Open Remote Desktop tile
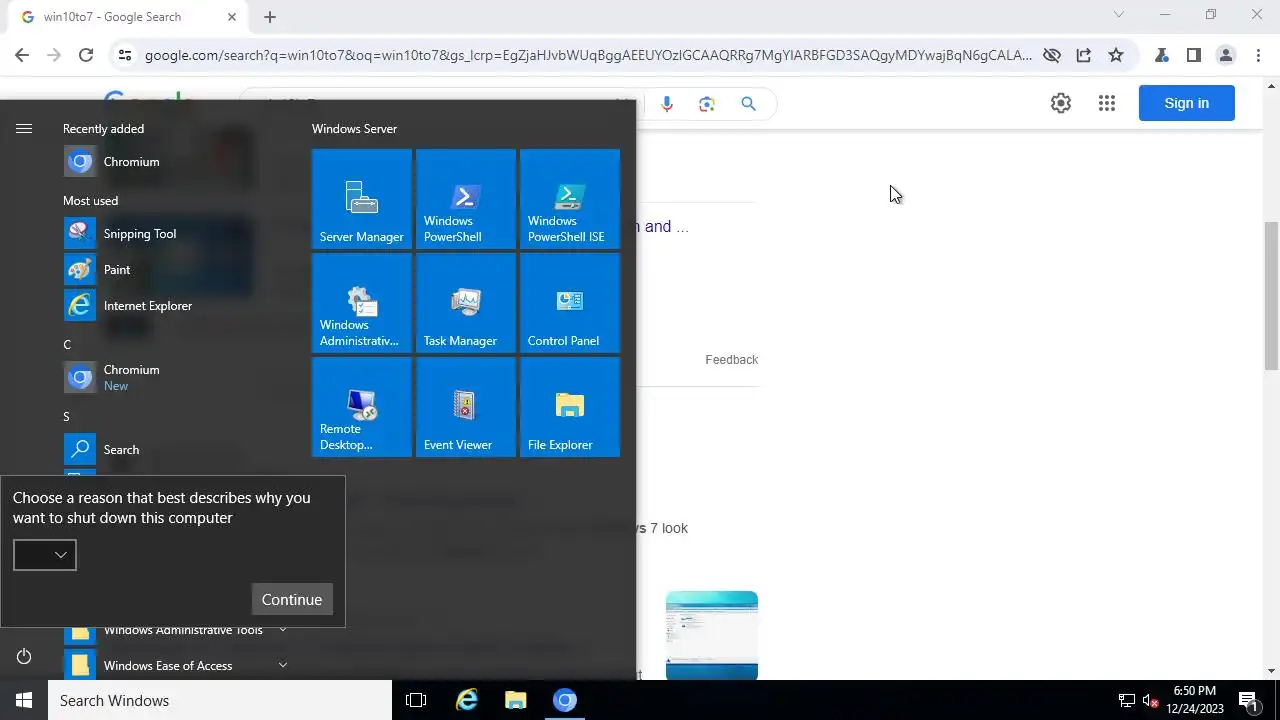This screenshot has width=1280, height=720. pyautogui.click(x=361, y=407)
